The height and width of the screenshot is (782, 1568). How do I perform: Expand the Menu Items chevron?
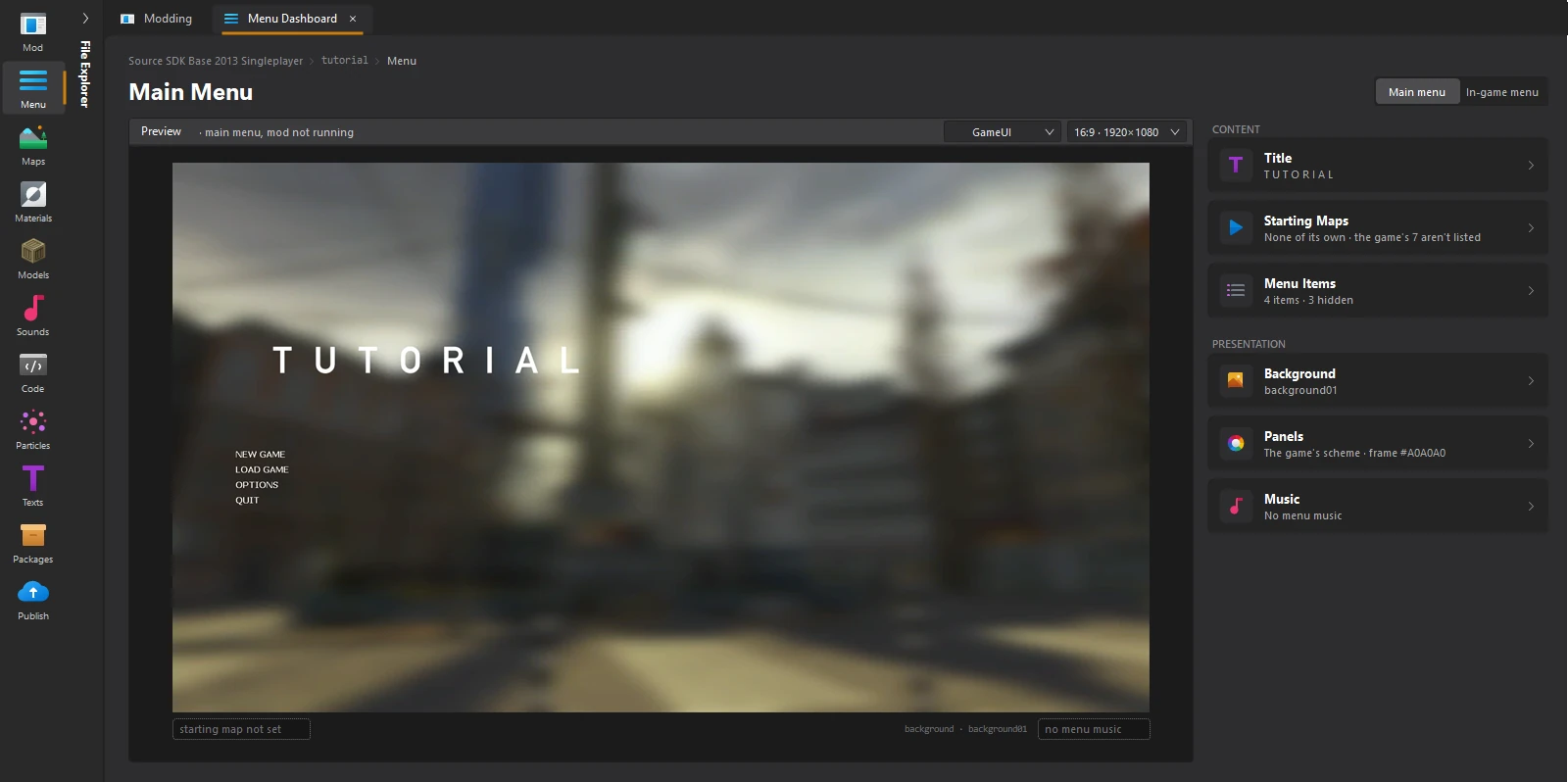click(x=1531, y=291)
